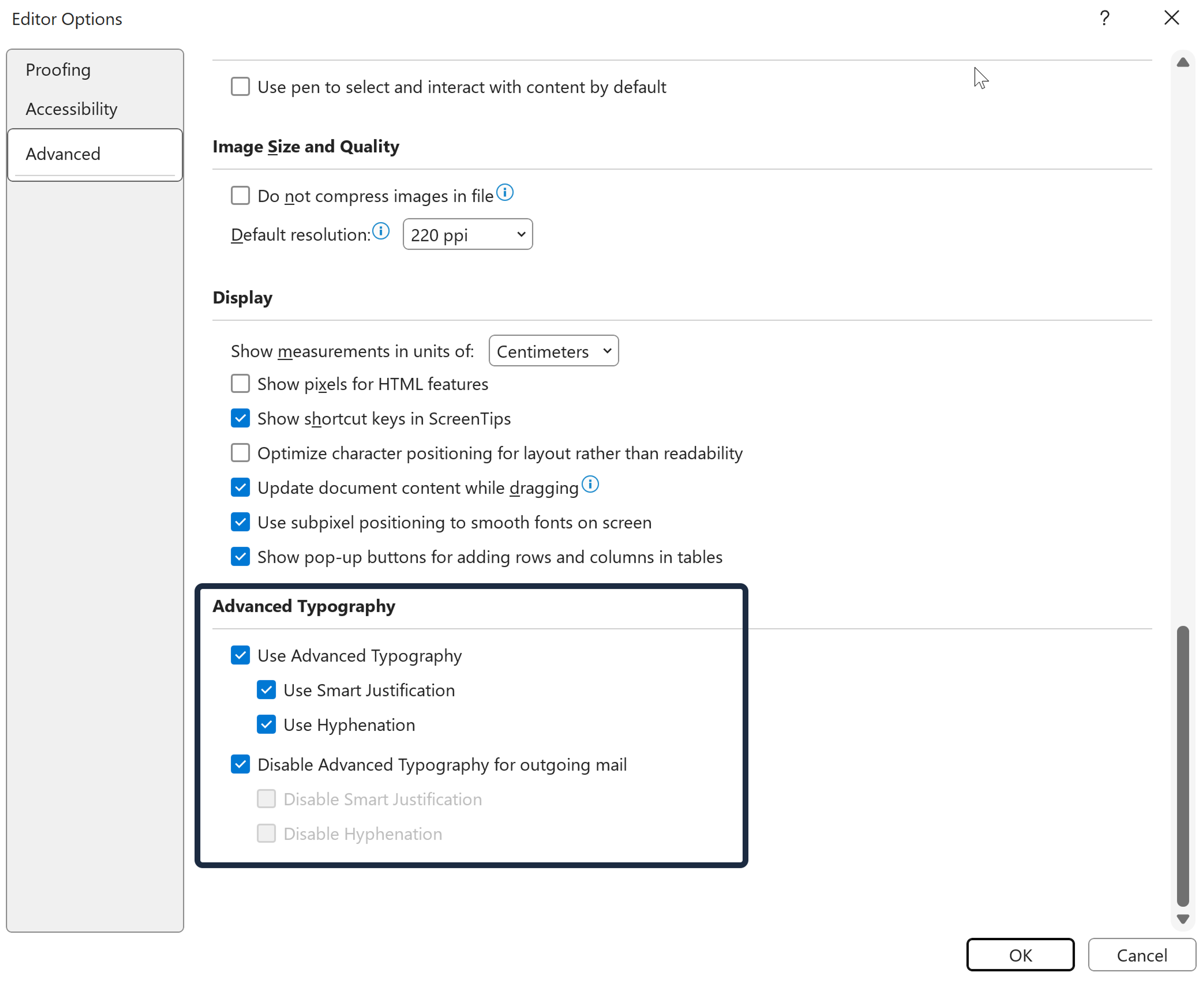Click the scroll down arrow
This screenshot has height=981, width=1204.
1183,919
